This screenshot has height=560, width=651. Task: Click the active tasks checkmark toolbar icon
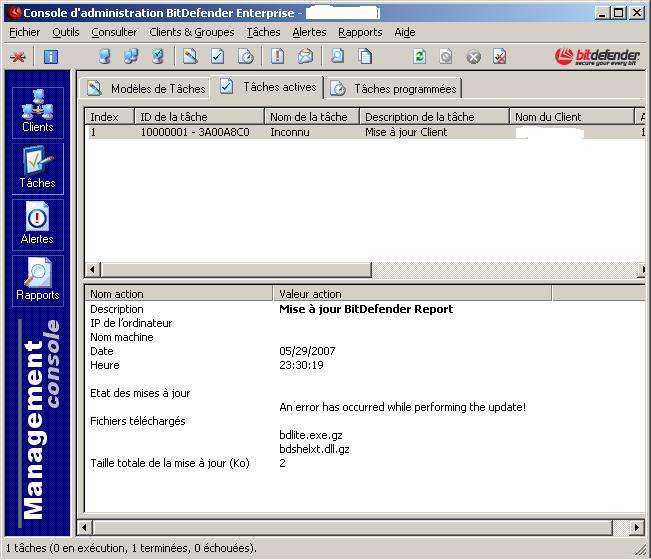(x=218, y=56)
